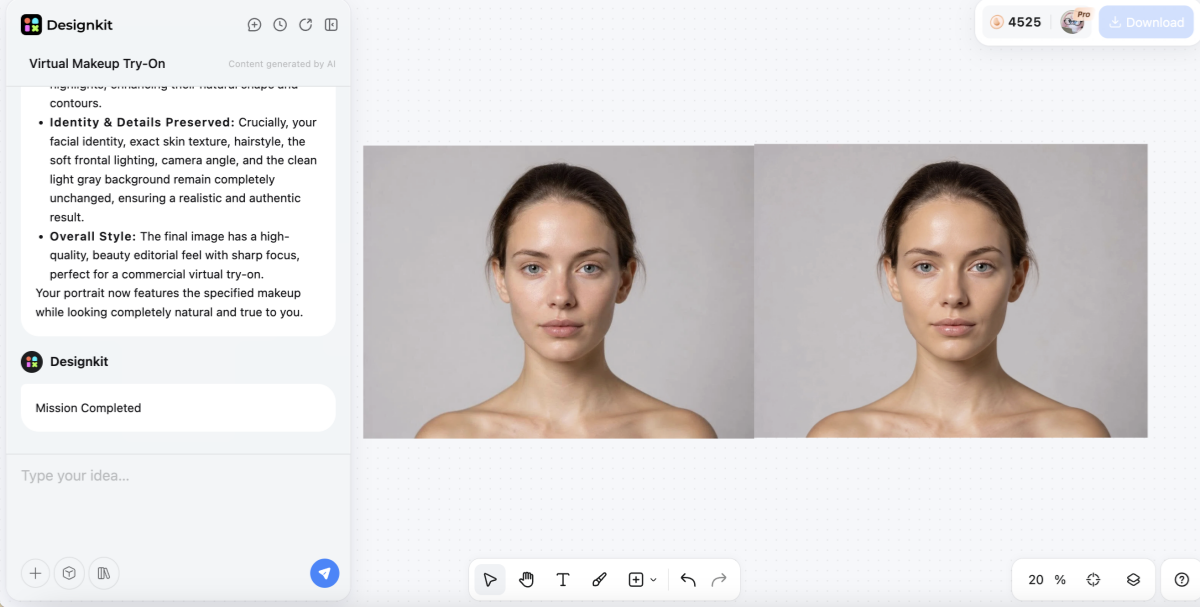Start a new chat with plus bubble icon
Screen dimensions: 1200x607
tap(254, 25)
